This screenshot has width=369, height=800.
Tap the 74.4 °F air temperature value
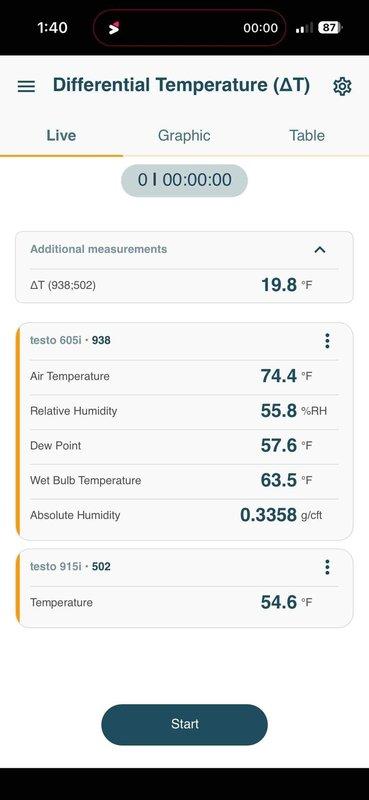click(x=286, y=376)
